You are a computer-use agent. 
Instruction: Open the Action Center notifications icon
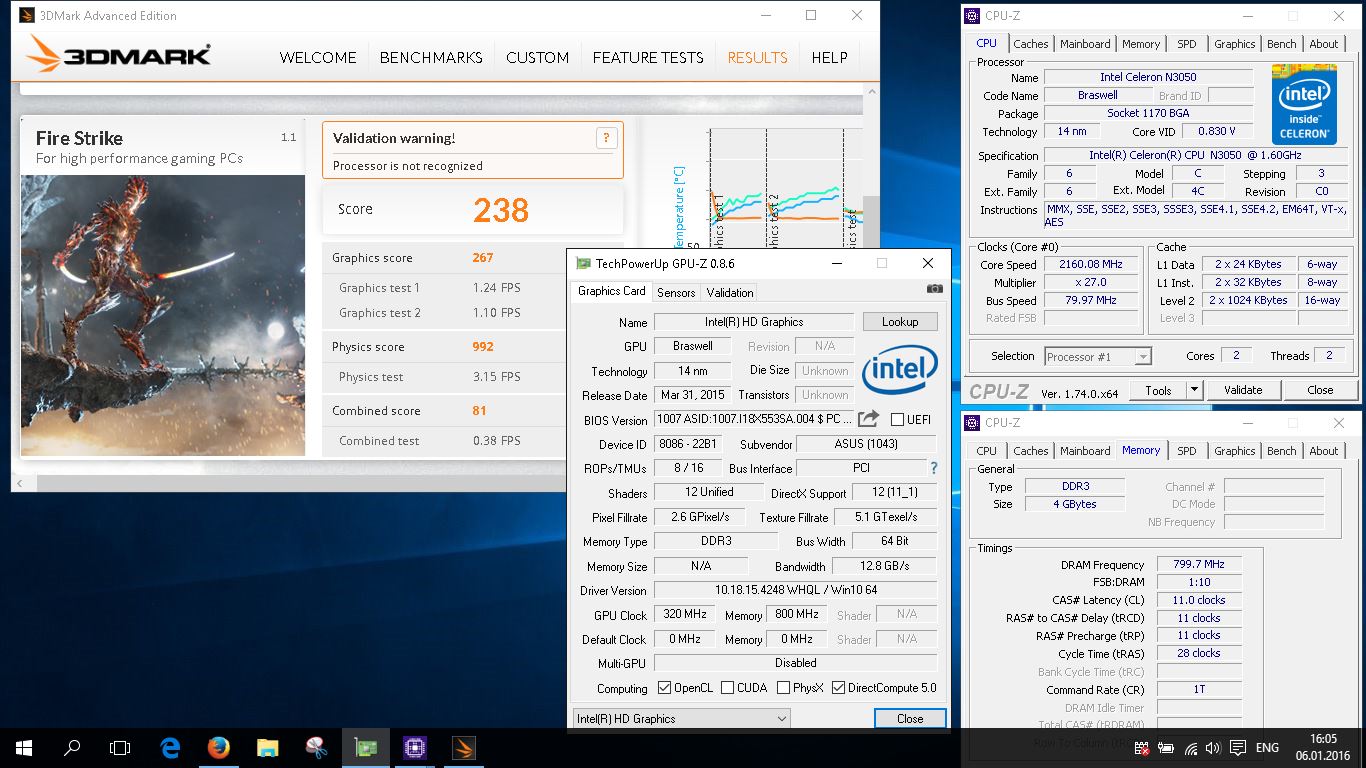[x=1238, y=748]
